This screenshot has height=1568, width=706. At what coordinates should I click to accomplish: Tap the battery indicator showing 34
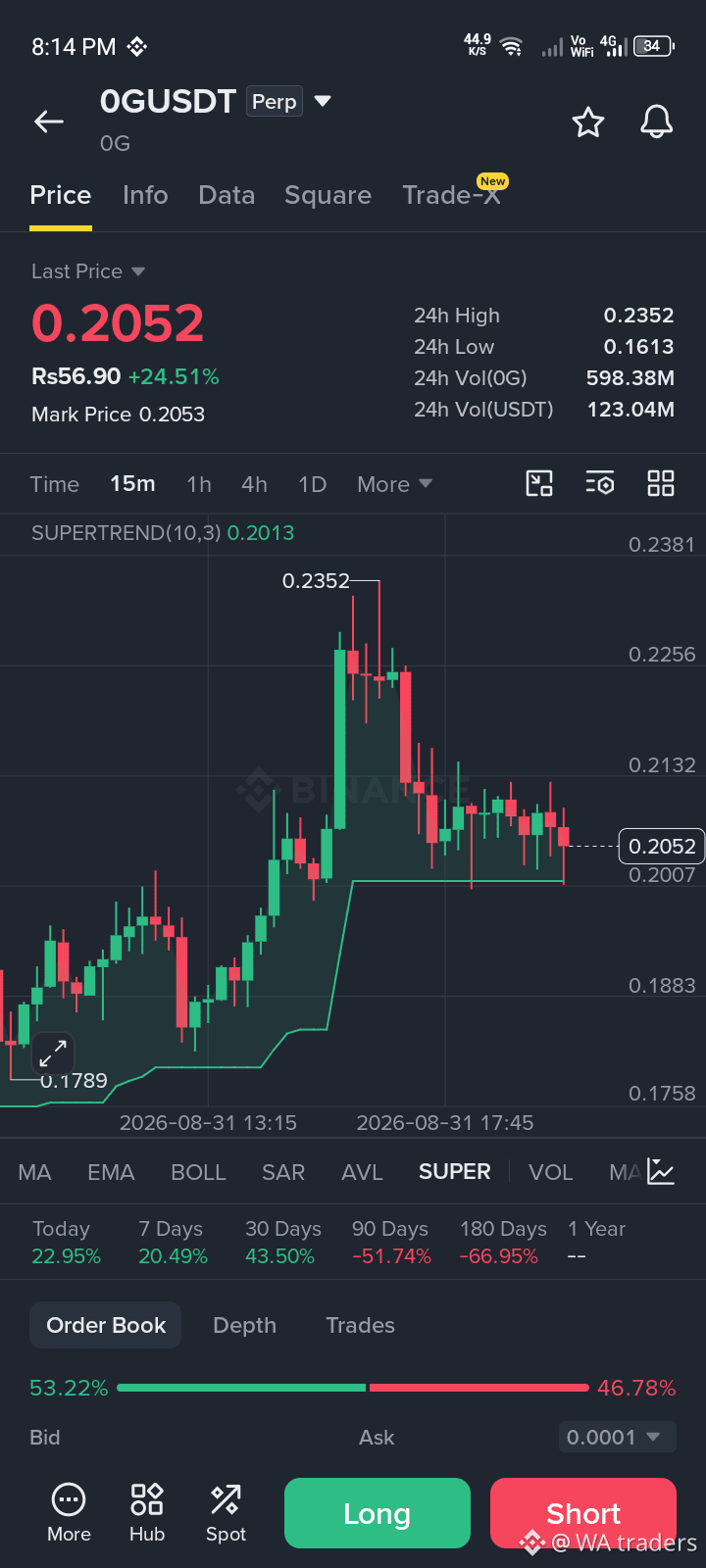[x=654, y=46]
